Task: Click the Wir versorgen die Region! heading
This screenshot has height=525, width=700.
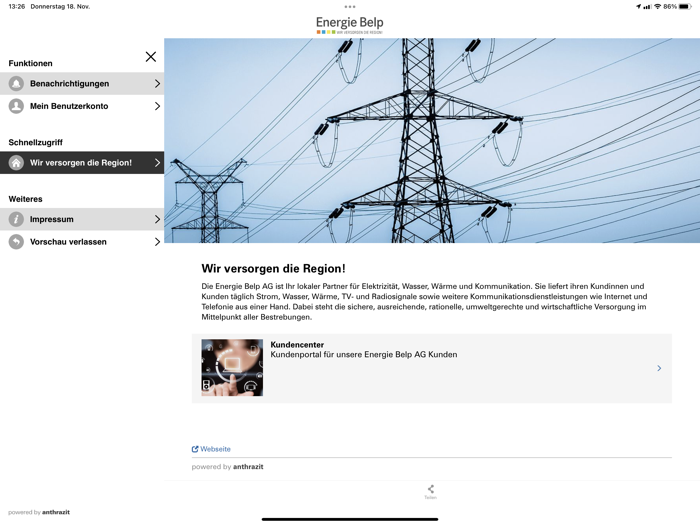Action: 273,269
